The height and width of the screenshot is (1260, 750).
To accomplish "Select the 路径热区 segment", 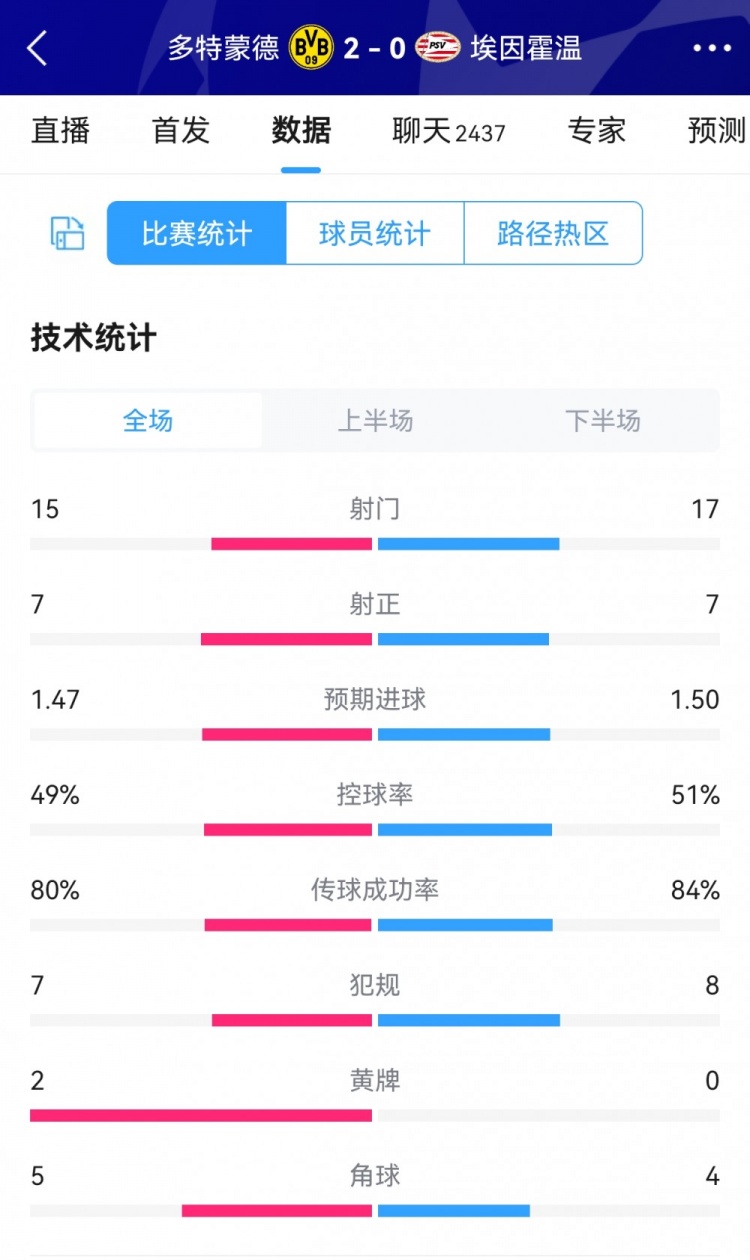I will point(553,234).
